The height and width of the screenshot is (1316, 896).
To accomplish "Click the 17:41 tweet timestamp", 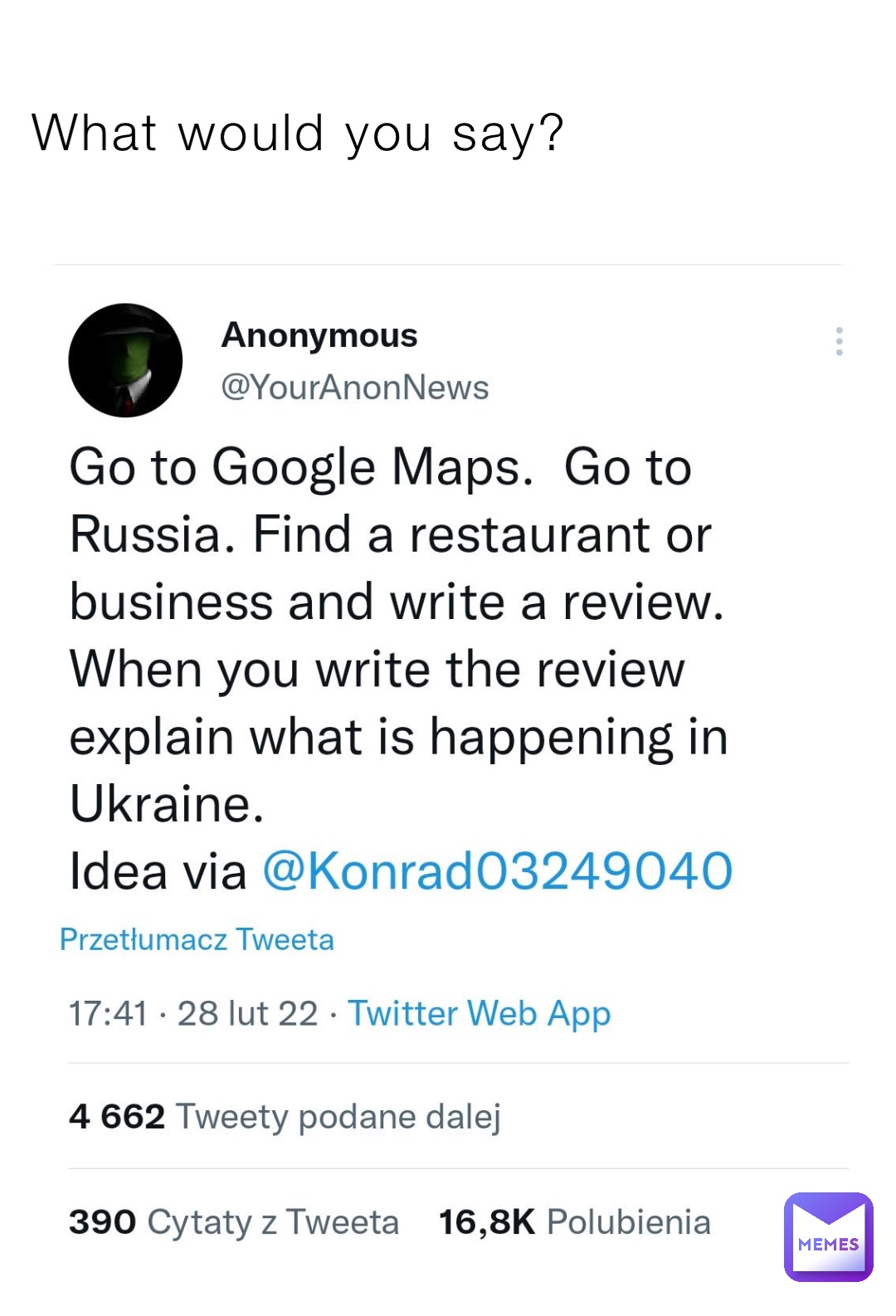I will 108,1013.
